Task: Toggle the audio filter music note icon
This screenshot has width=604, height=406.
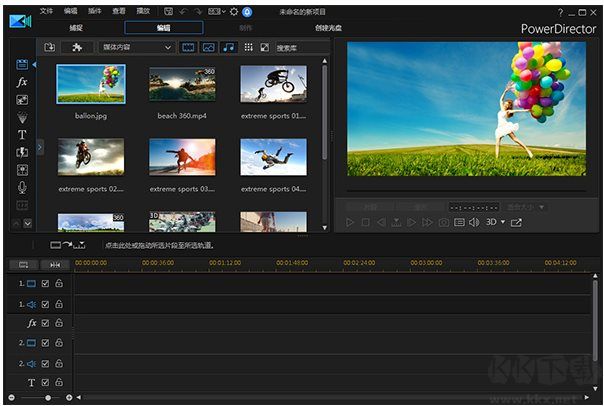Action: pos(229,47)
